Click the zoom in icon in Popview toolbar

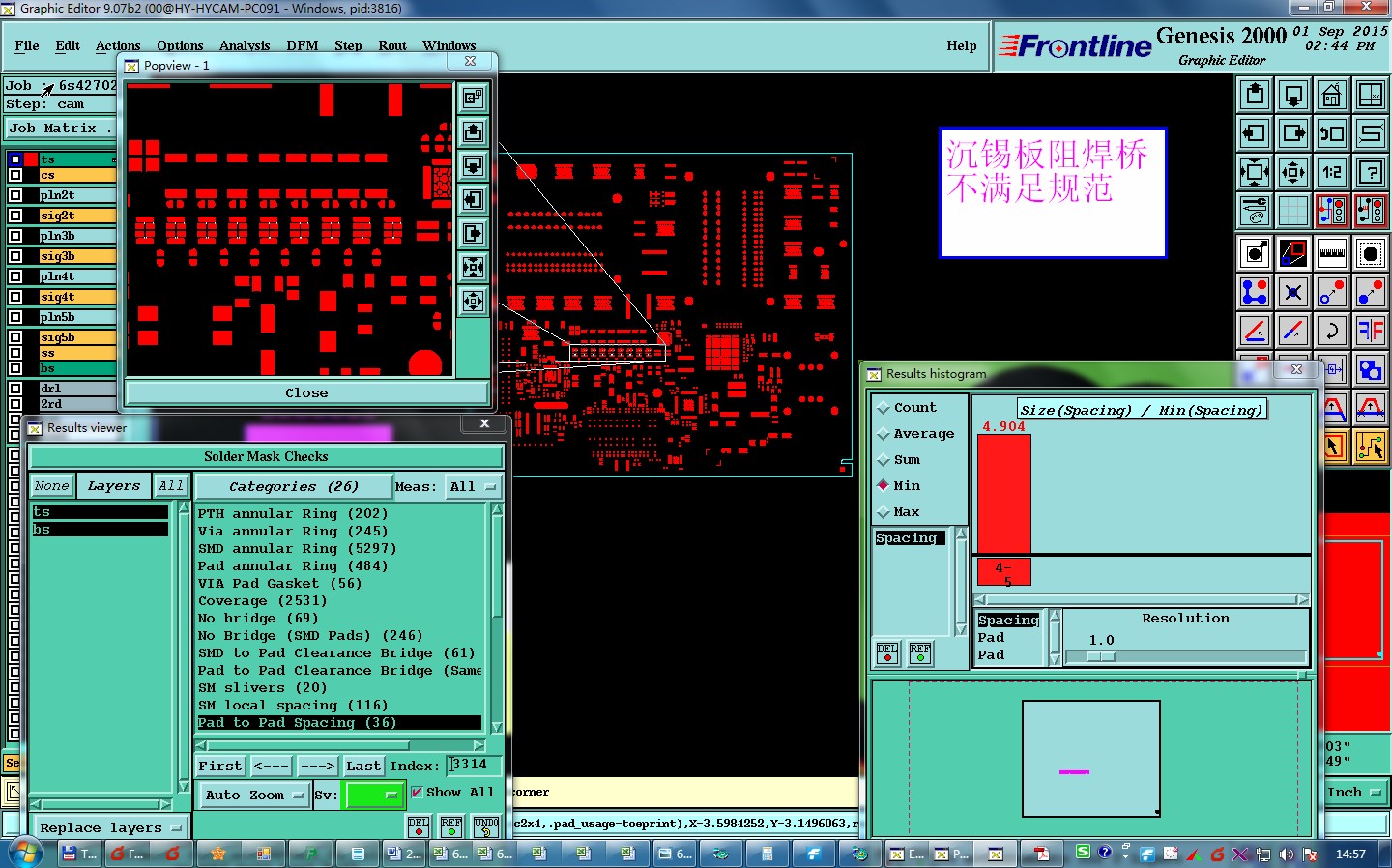[x=474, y=267]
